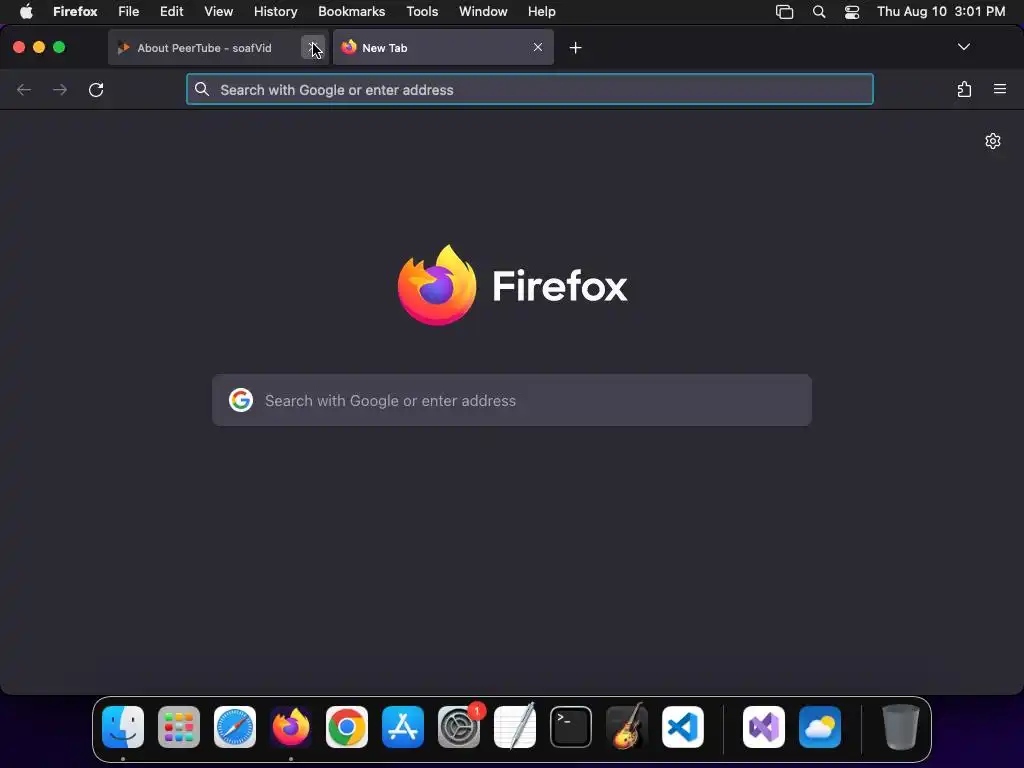Screen dimensions: 1024x768
Task: Open the Edit menu
Action: click(171, 12)
